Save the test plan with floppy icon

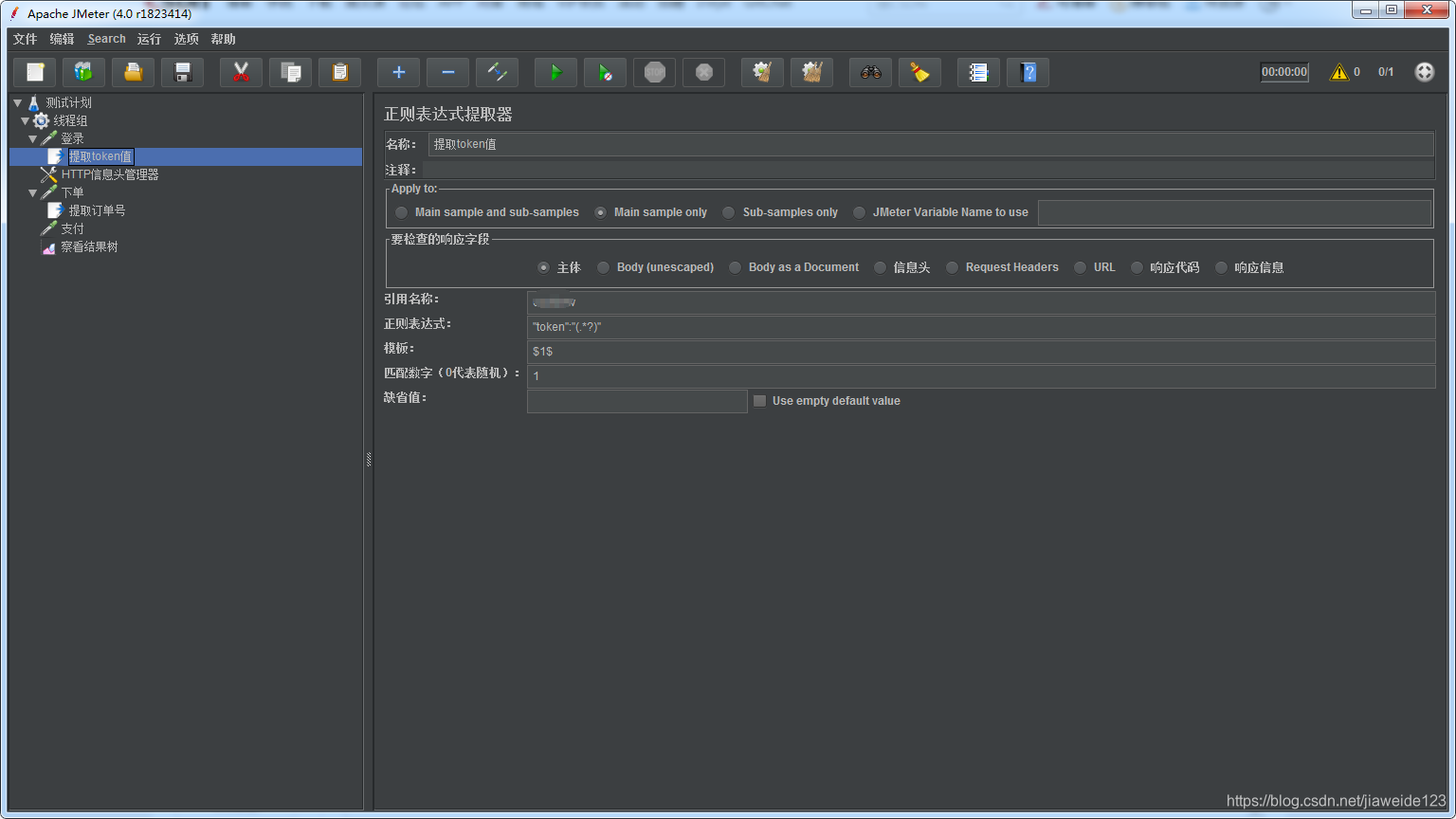pyautogui.click(x=183, y=72)
